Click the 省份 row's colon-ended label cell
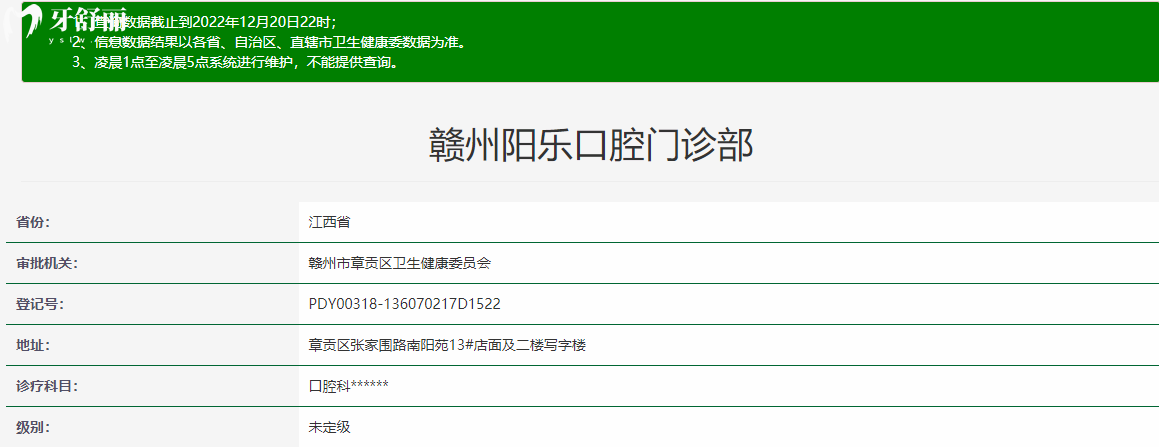 (150, 222)
